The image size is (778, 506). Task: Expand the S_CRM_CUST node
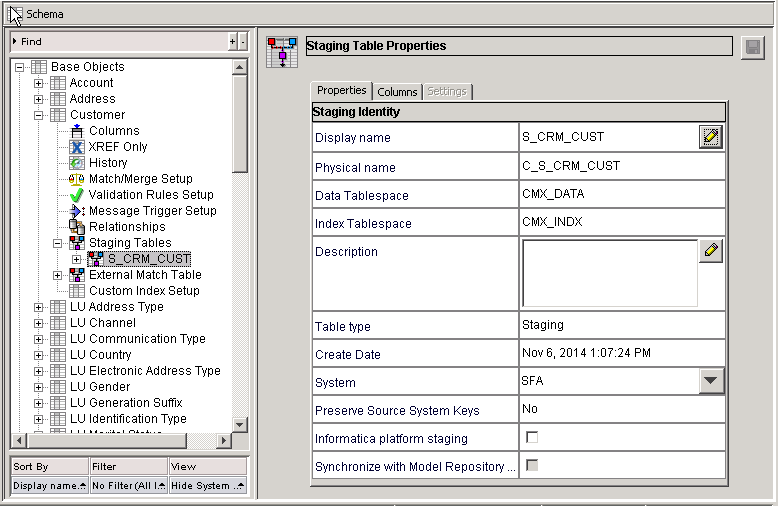[x=76, y=259]
